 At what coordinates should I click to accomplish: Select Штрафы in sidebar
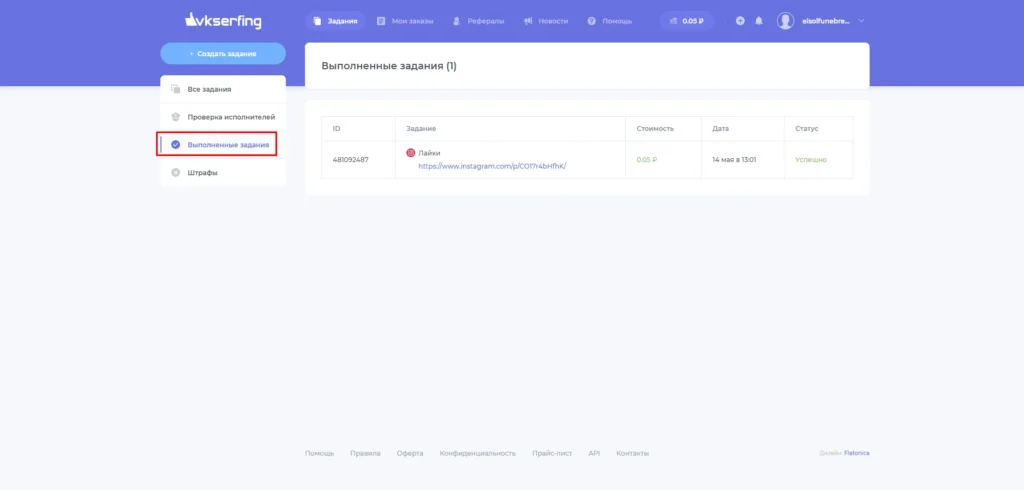pyautogui.click(x=223, y=173)
